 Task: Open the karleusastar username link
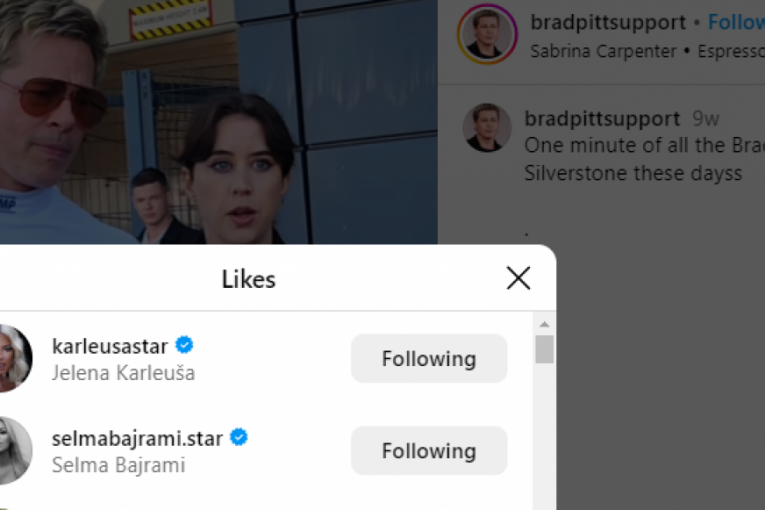pos(110,346)
